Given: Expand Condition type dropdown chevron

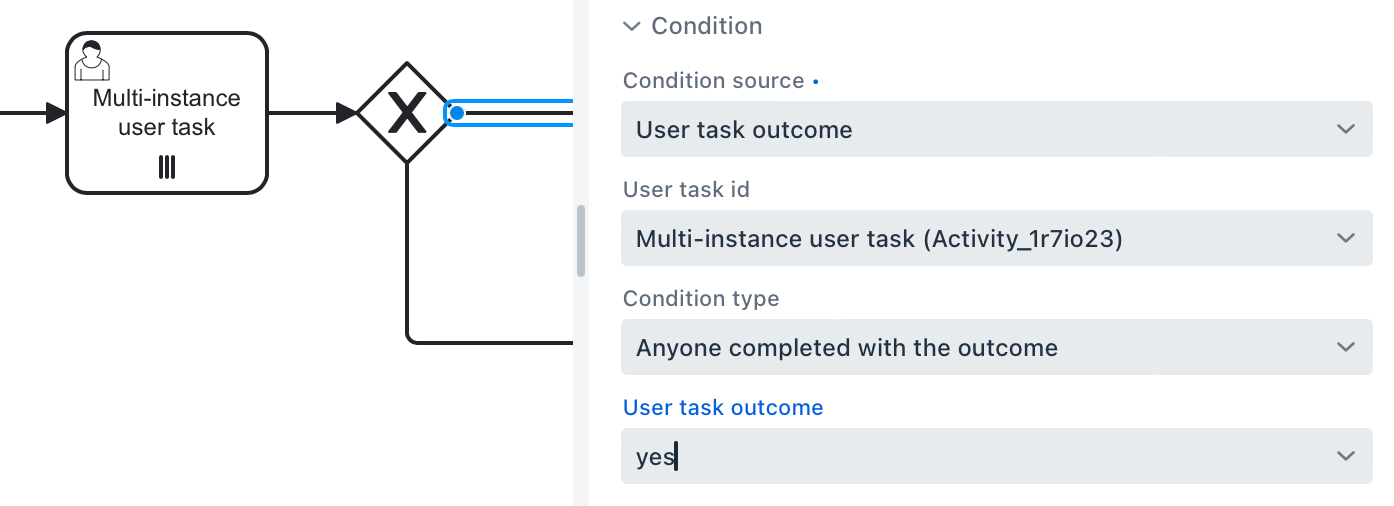Looking at the screenshot, I should (1346, 348).
